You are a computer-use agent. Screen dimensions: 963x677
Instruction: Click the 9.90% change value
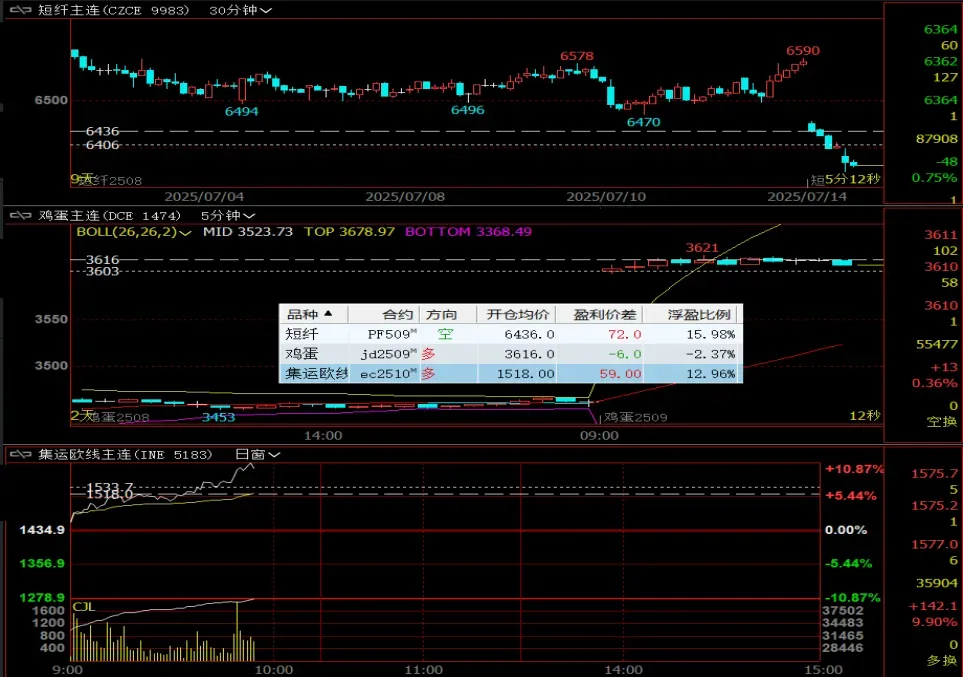coord(934,622)
